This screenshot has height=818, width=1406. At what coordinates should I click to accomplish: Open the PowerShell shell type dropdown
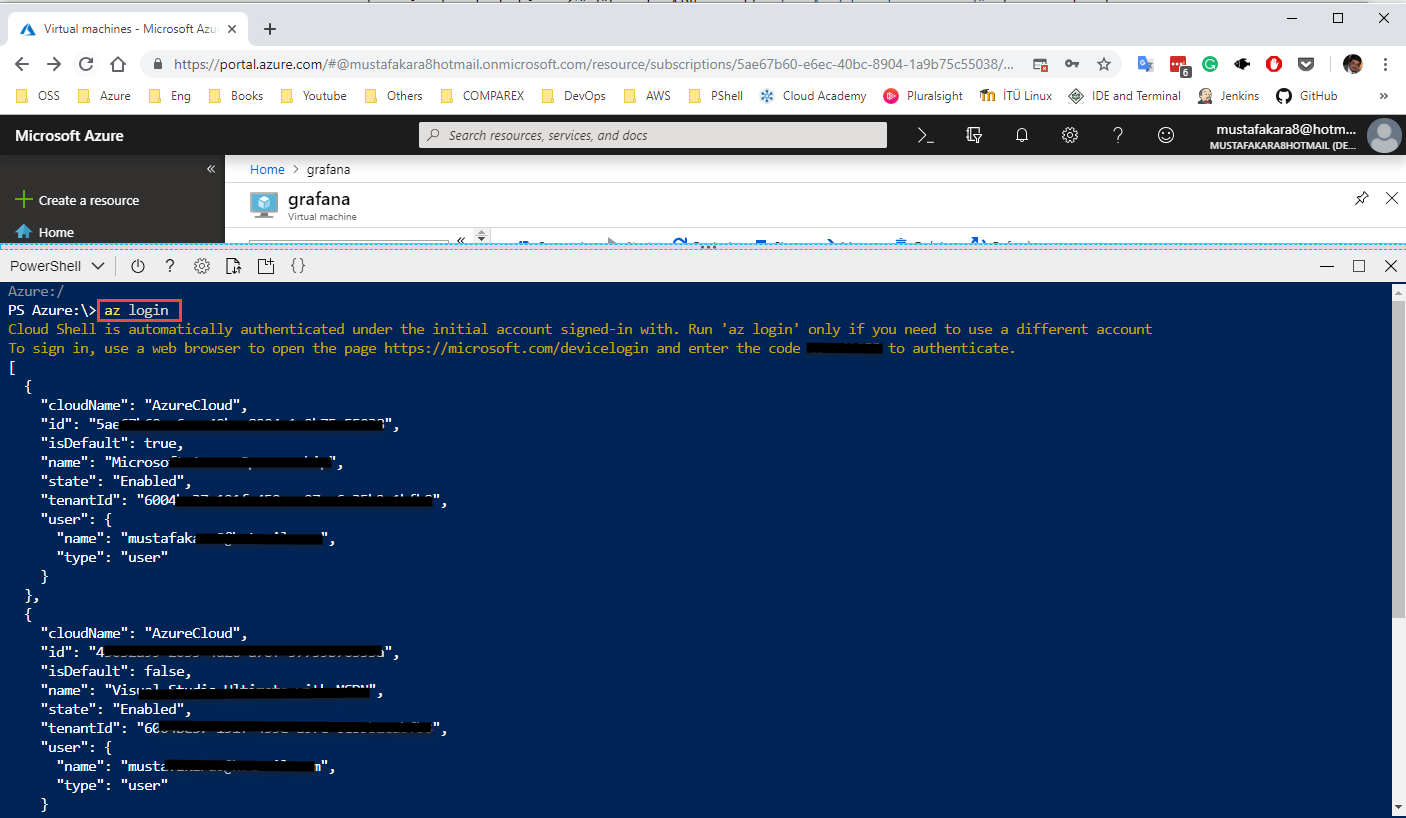(x=57, y=266)
